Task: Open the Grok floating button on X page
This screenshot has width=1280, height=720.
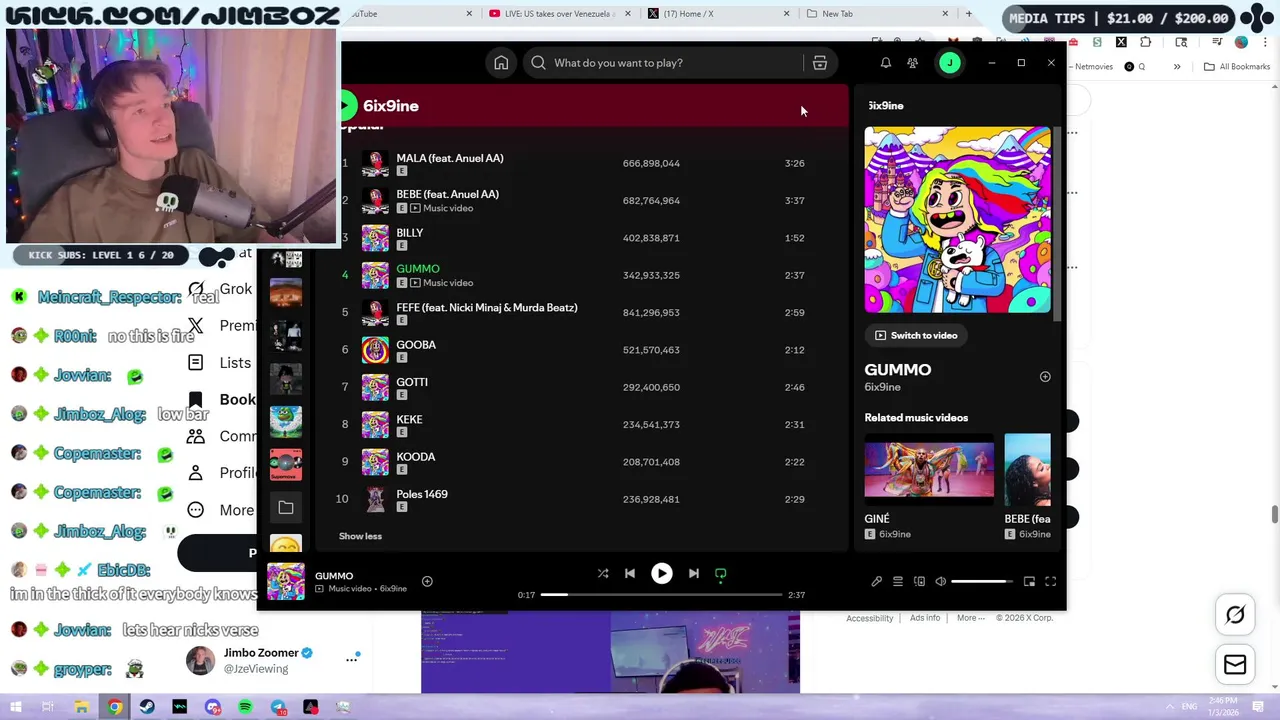Action: coord(1235,615)
